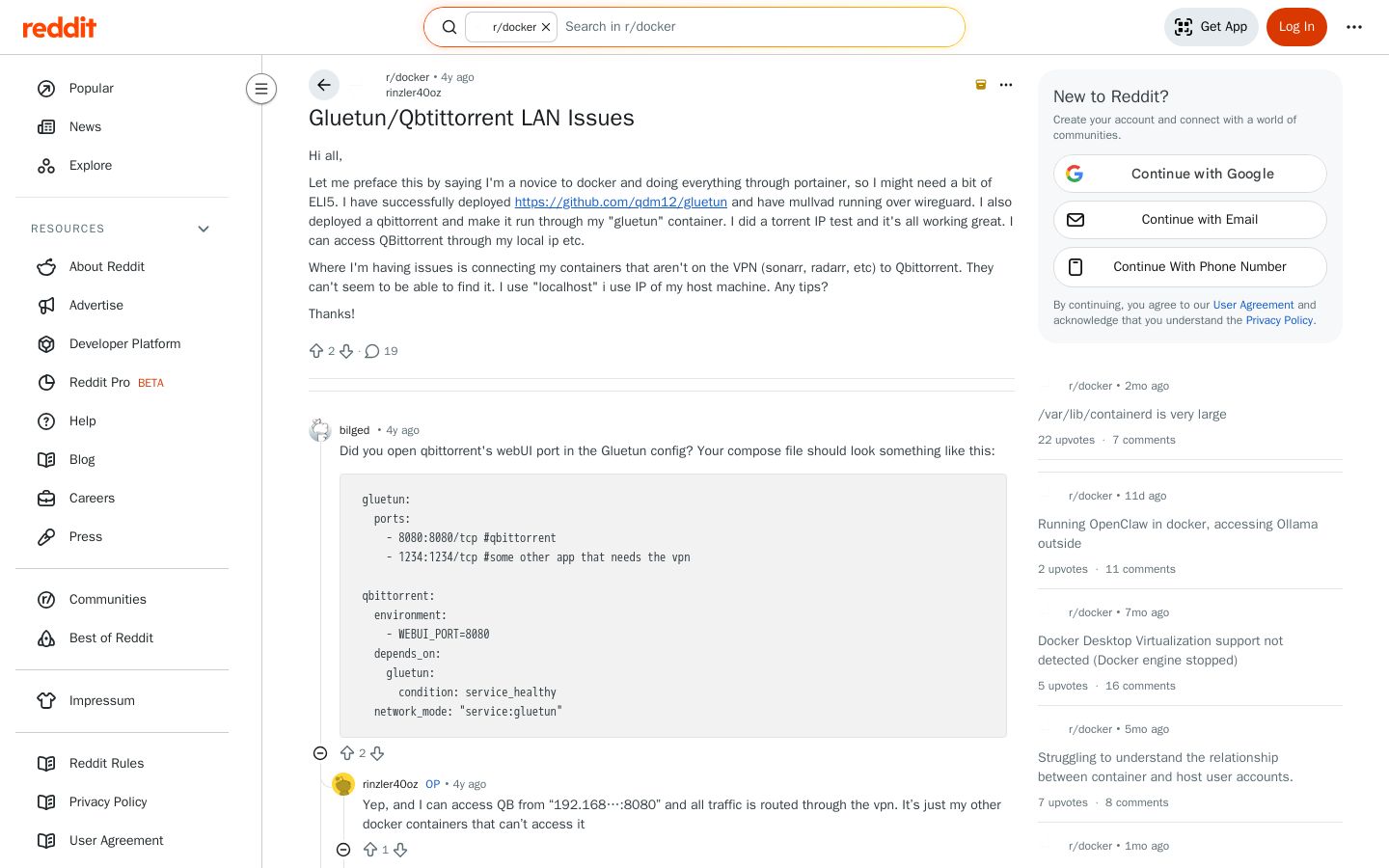This screenshot has width=1389, height=868.
Task: Toggle the sidebar navigation collapse button
Action: pyautogui.click(x=261, y=89)
